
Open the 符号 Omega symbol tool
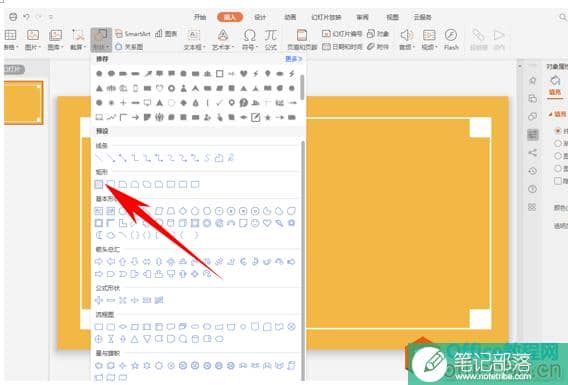pos(250,39)
